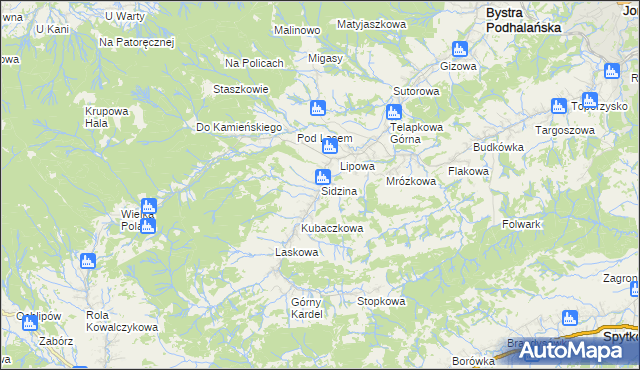Click the Kubaczkowa place label
Viewport: 640px width, 370px height.
332,228
